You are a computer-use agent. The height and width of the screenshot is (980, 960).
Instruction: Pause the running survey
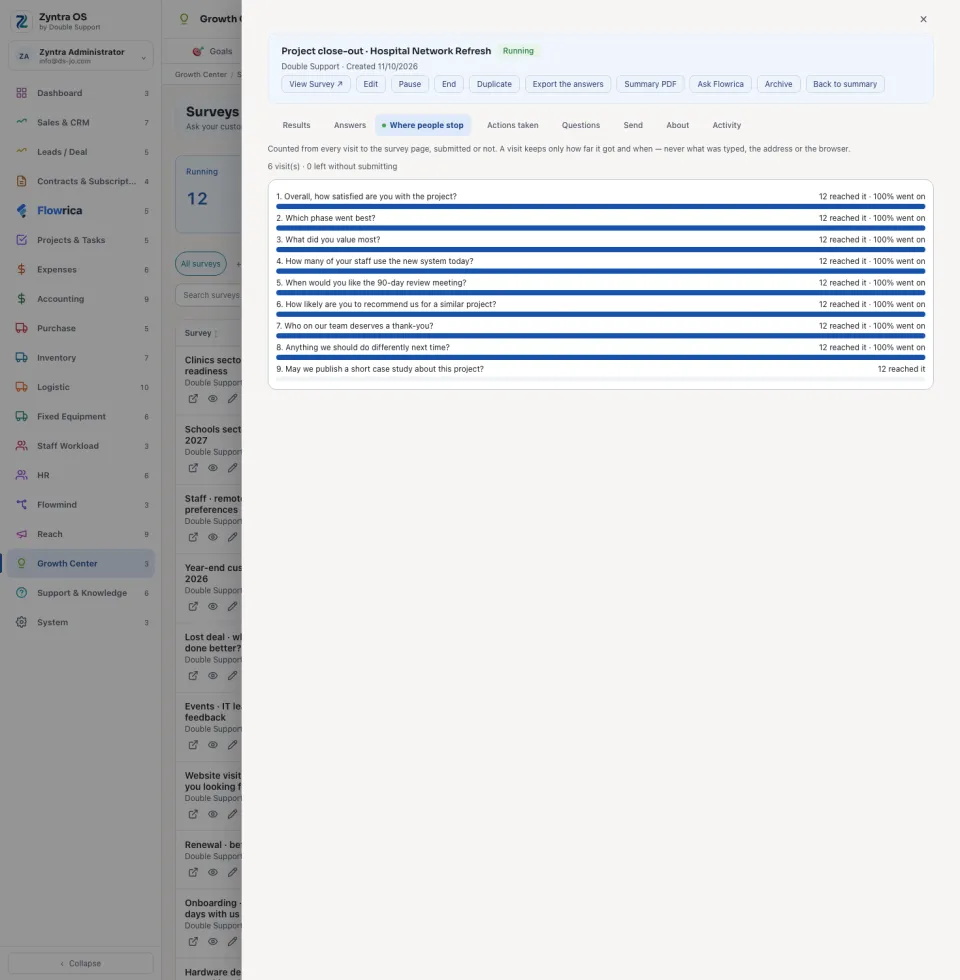click(x=410, y=84)
